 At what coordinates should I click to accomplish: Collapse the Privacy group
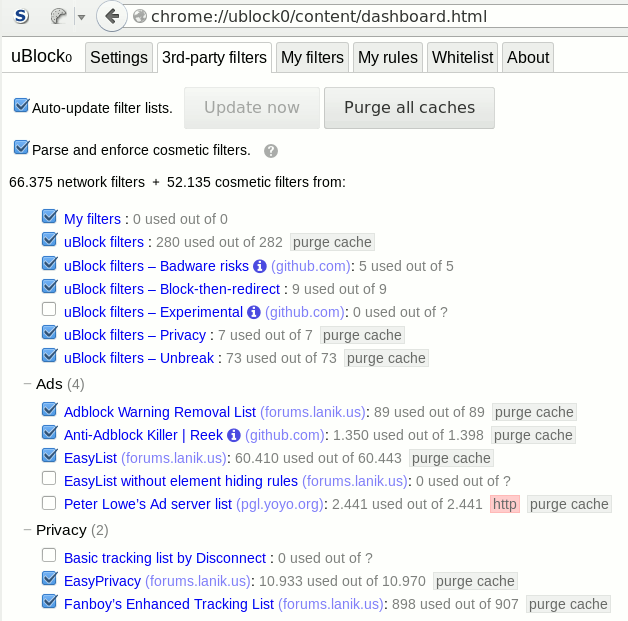coord(27,530)
